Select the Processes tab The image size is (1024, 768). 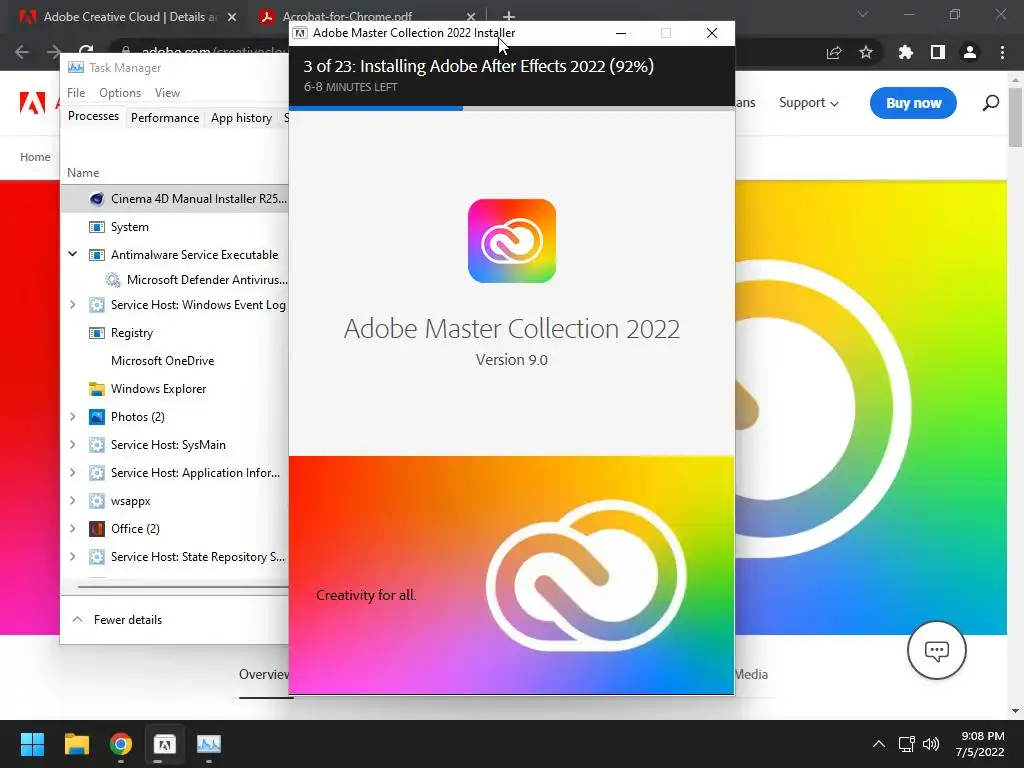(x=93, y=116)
